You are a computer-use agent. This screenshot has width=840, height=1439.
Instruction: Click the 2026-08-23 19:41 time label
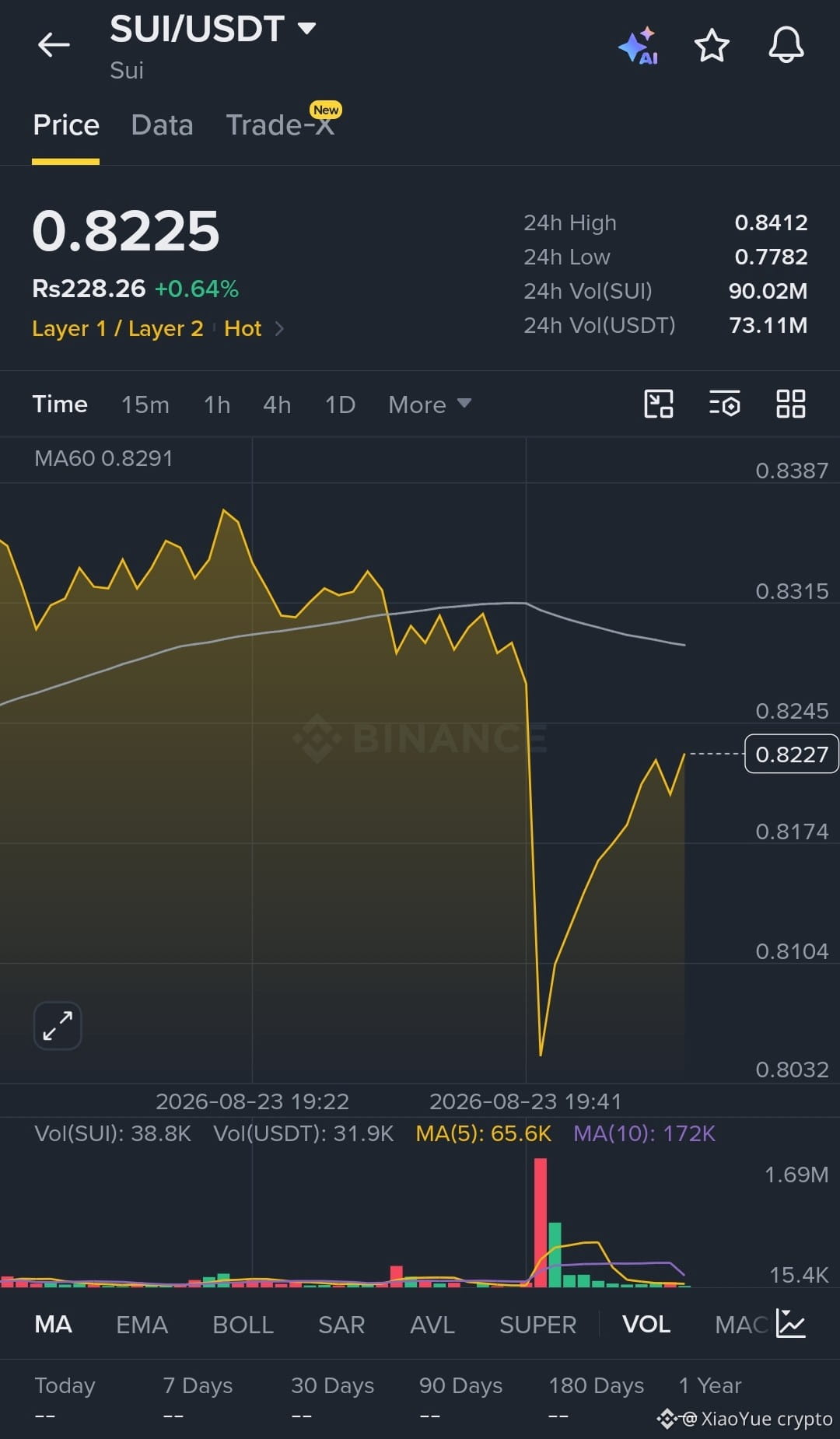tap(526, 1101)
